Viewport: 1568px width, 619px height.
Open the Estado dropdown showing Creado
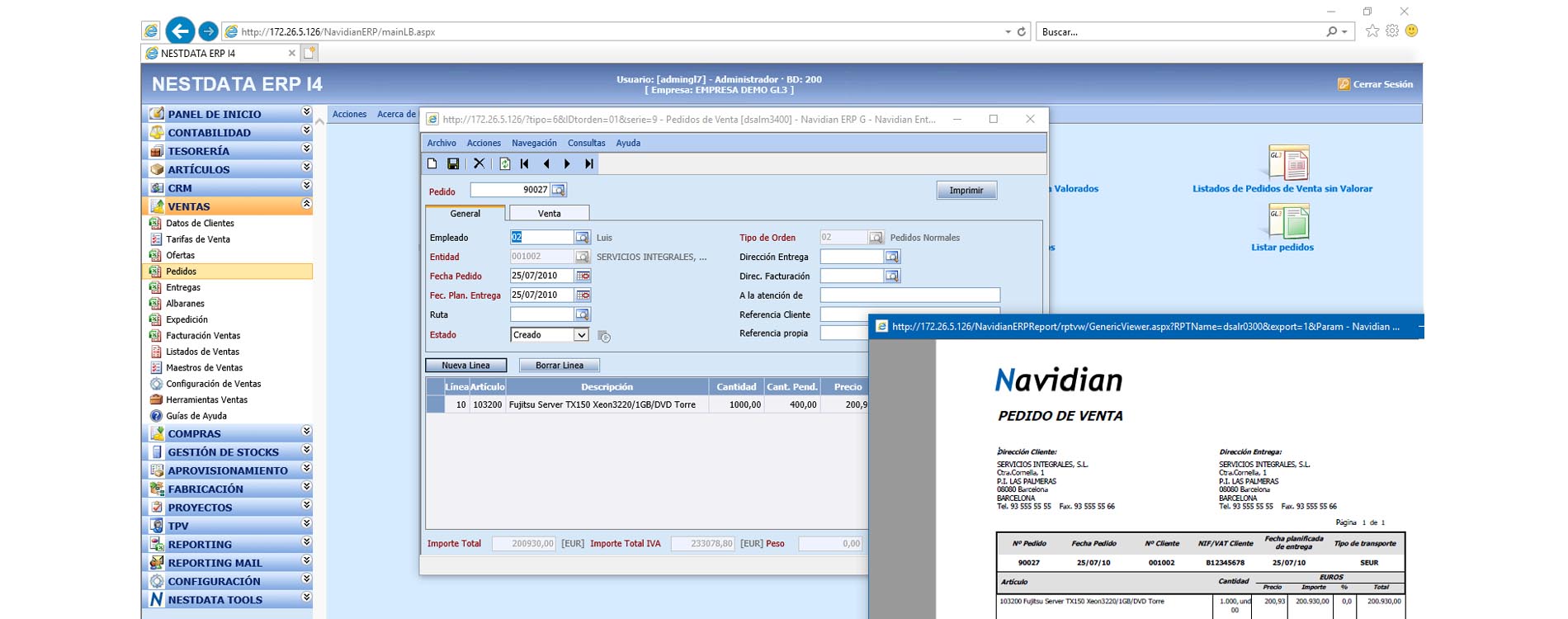[x=581, y=335]
